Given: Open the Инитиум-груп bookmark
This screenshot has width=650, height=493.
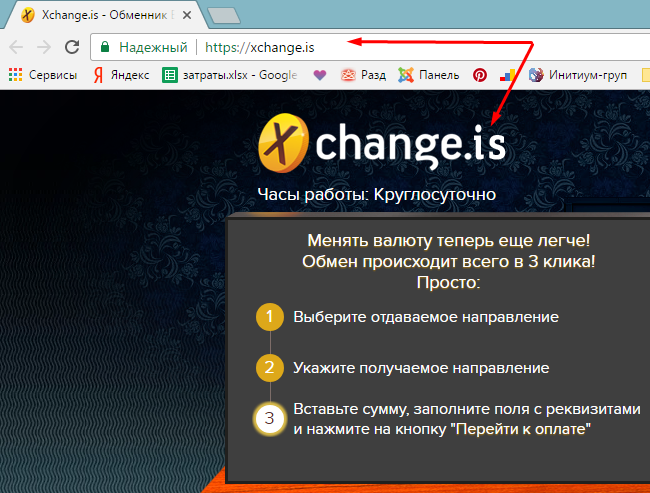Looking at the screenshot, I should pyautogui.click(x=578, y=75).
